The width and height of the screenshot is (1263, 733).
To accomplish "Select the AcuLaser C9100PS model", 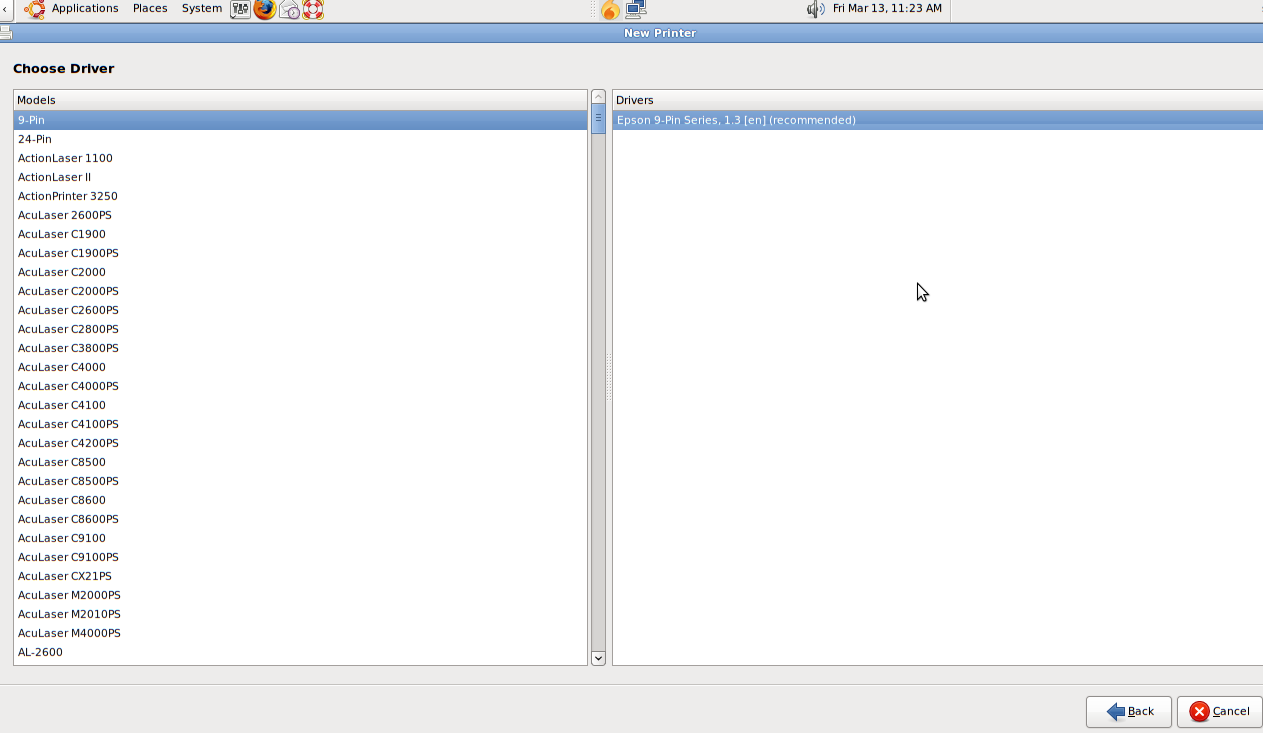I will point(300,557).
